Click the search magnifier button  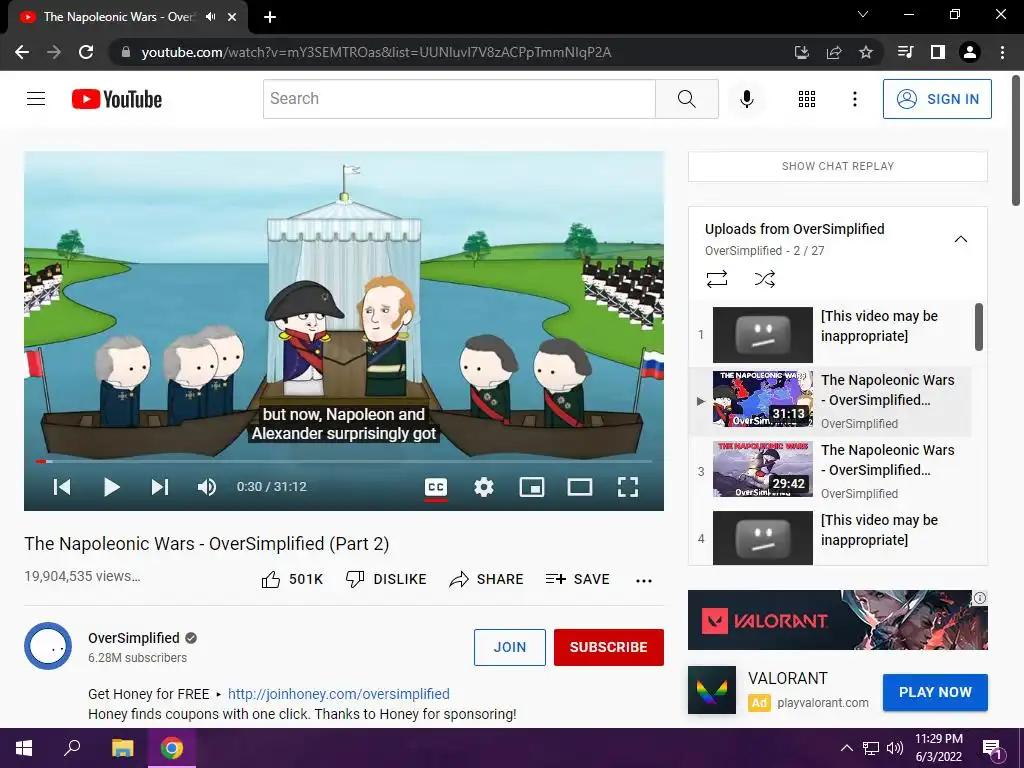[x=686, y=99]
